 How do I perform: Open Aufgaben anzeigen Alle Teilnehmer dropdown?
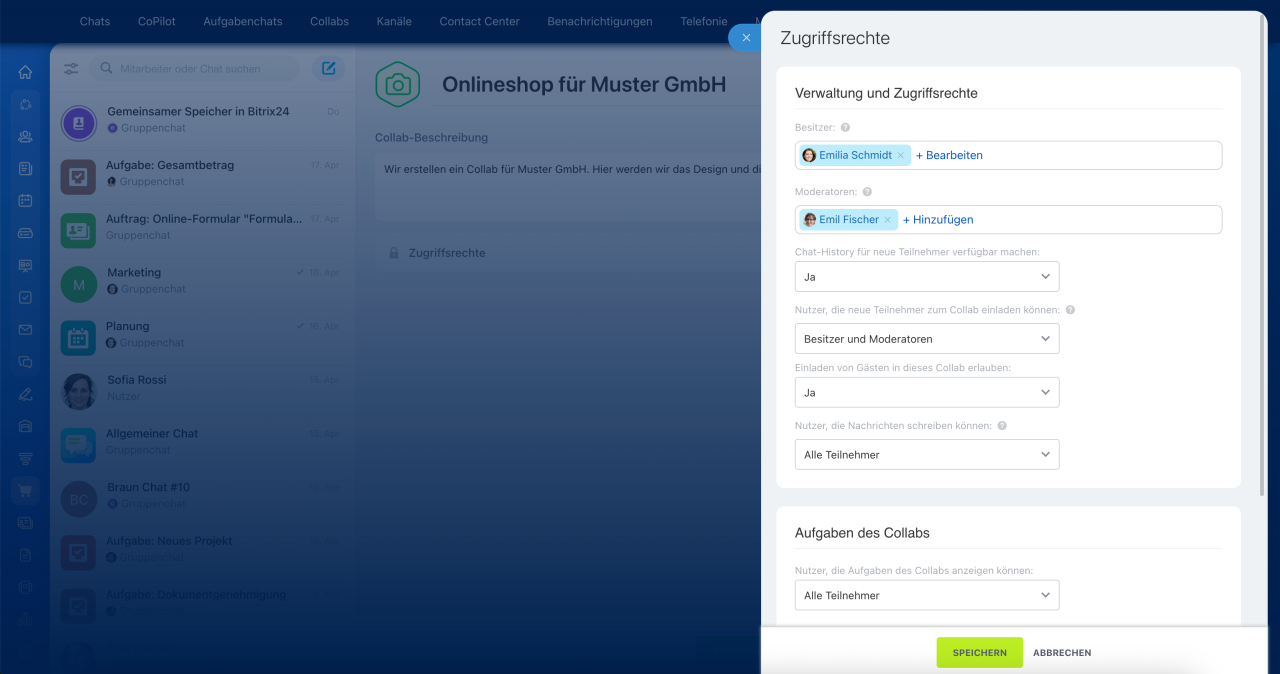(927, 595)
